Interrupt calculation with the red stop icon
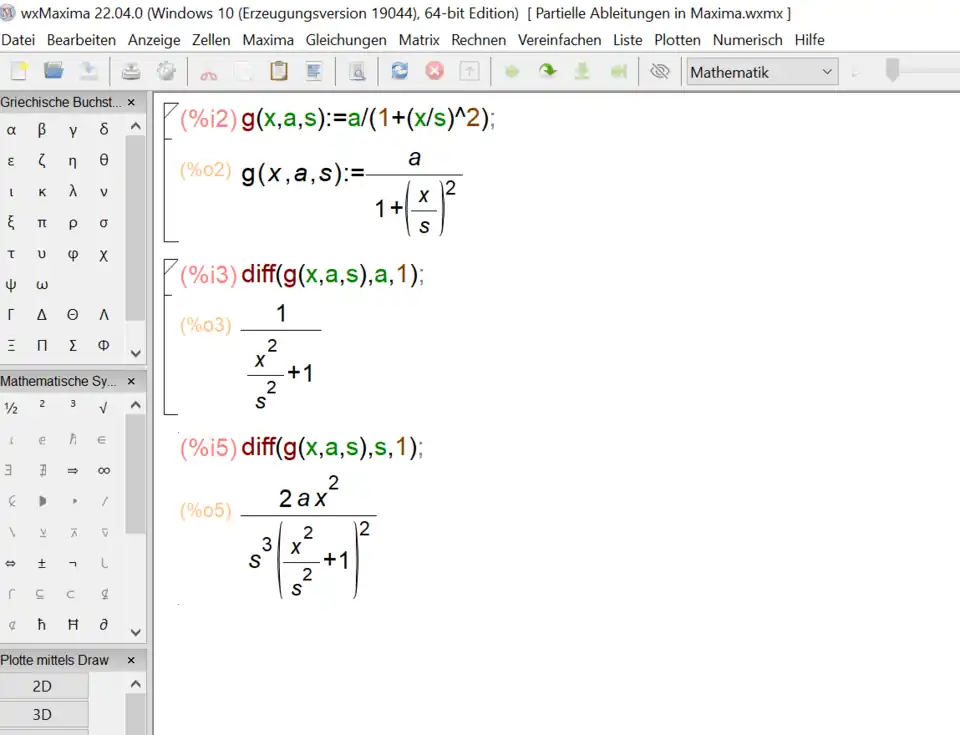Viewport: 960px width, 735px height. pyautogui.click(x=434, y=71)
